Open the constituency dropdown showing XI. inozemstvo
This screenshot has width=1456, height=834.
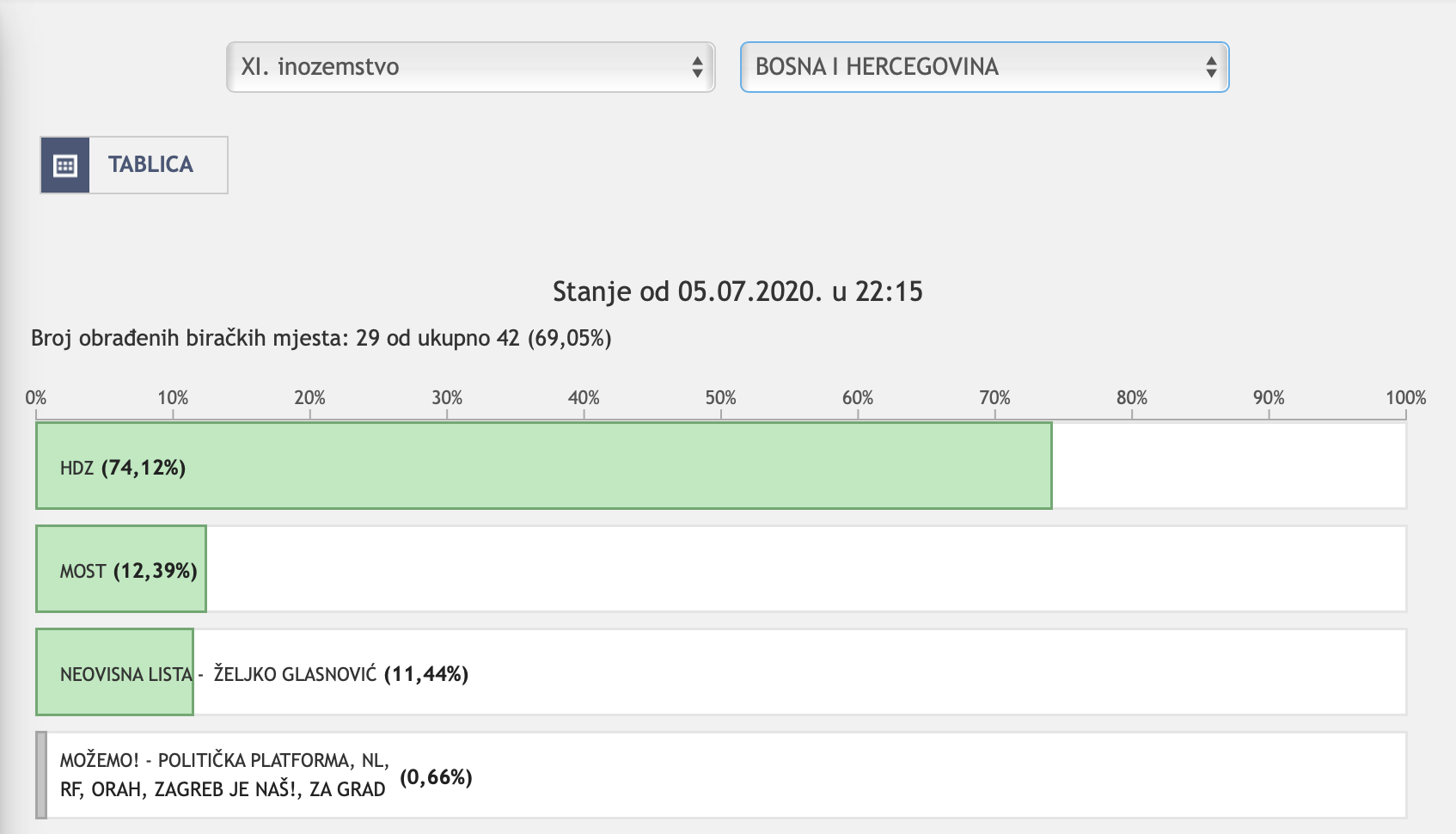pos(470,67)
